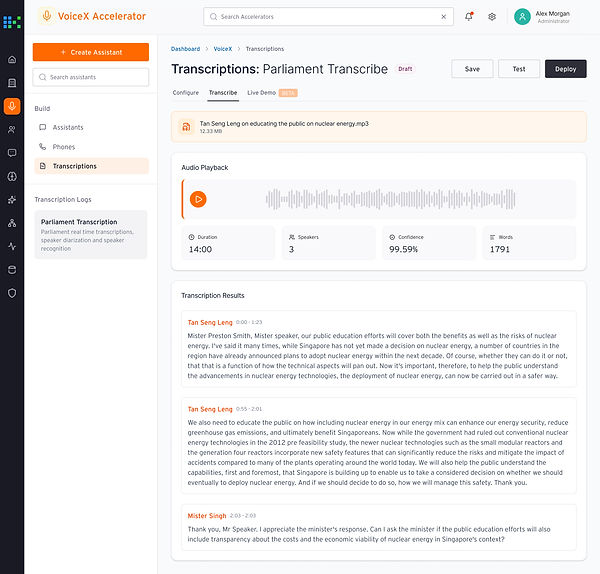Image resolution: width=600 pixels, height=574 pixels.
Task: Select the Parliament Transcription log card
Action: [x=91, y=235]
